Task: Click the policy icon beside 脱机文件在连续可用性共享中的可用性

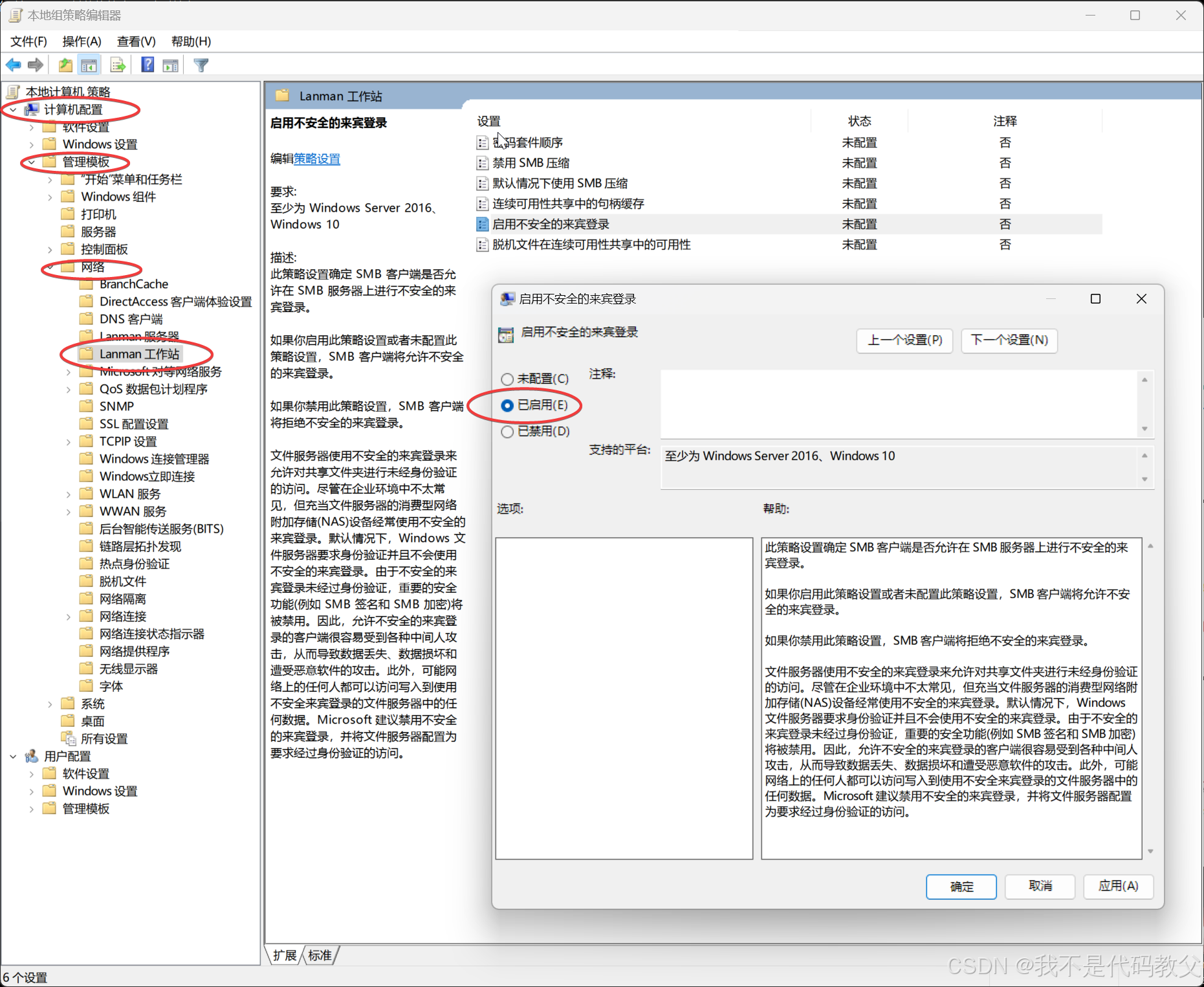Action: [483, 245]
